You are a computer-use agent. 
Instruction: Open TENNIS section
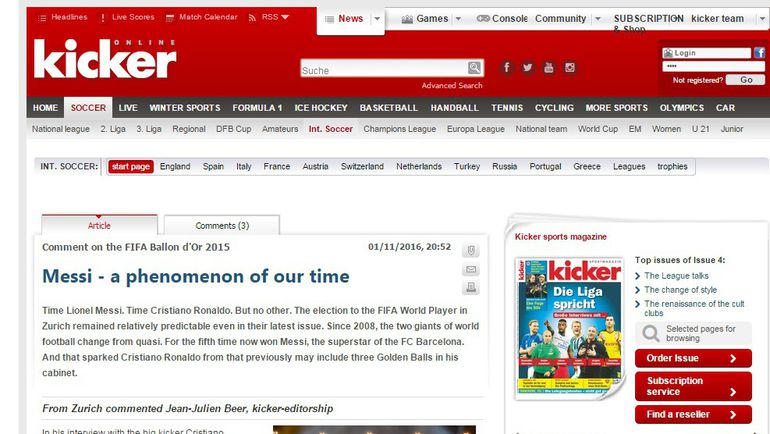point(507,108)
